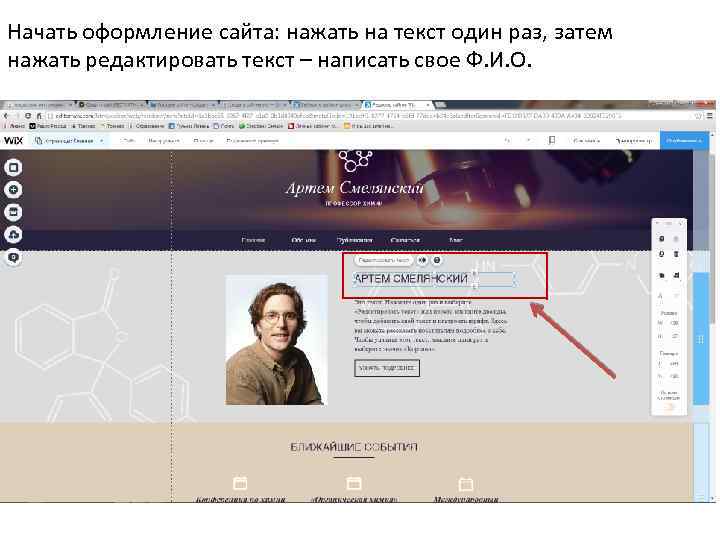Click the help icon beside Edit Text
Viewport: 720px width, 540px height.
tap(437, 260)
